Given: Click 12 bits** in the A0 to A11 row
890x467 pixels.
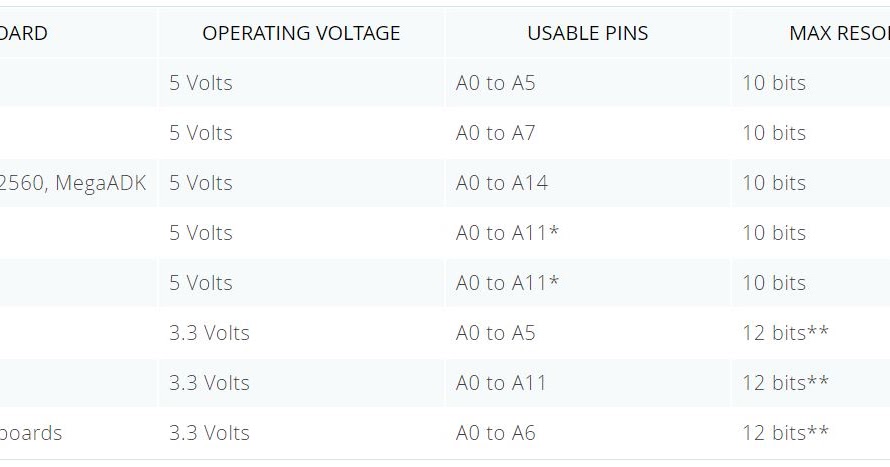Looking at the screenshot, I should tap(785, 383).
